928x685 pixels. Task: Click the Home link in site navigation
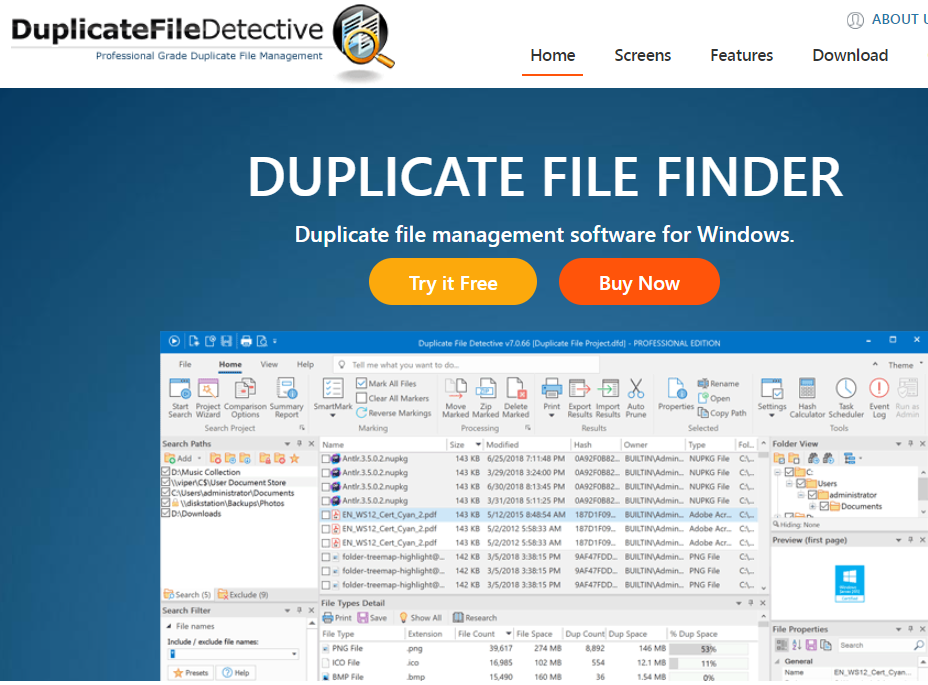tap(552, 55)
